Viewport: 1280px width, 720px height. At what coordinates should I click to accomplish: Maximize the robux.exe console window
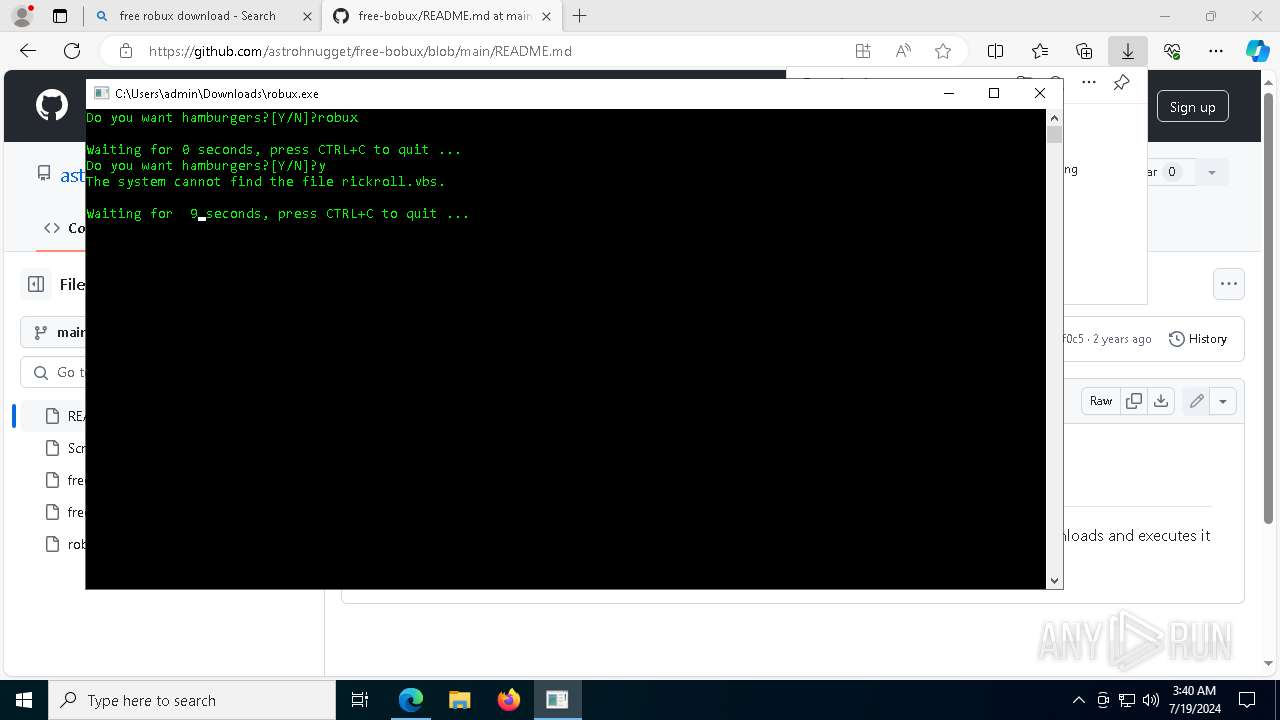click(993, 93)
